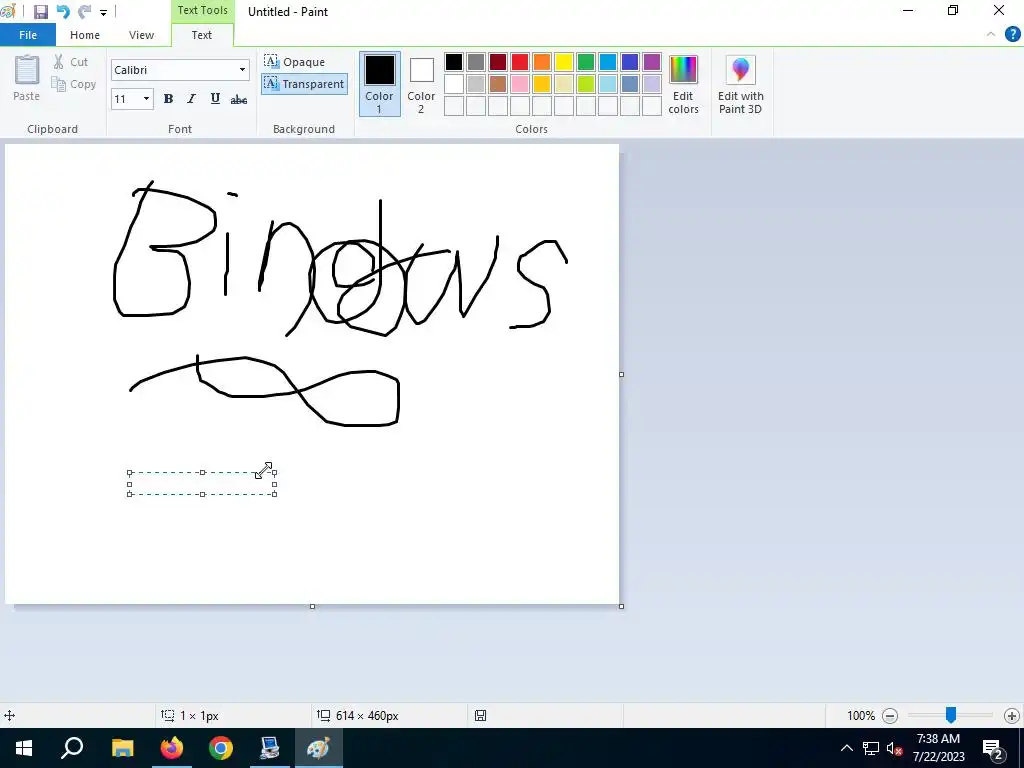Open the Windows Start menu

pyautogui.click(x=24, y=748)
